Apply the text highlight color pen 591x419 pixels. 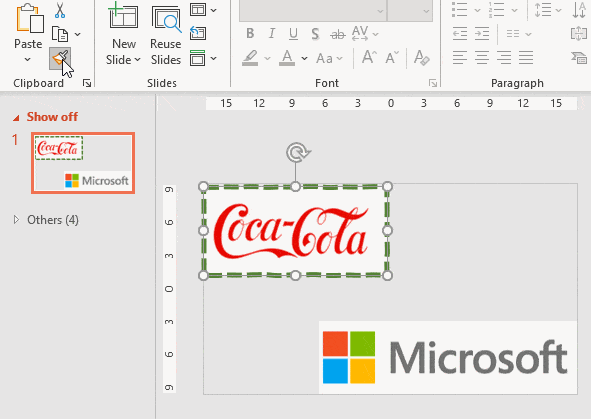[x=250, y=58]
